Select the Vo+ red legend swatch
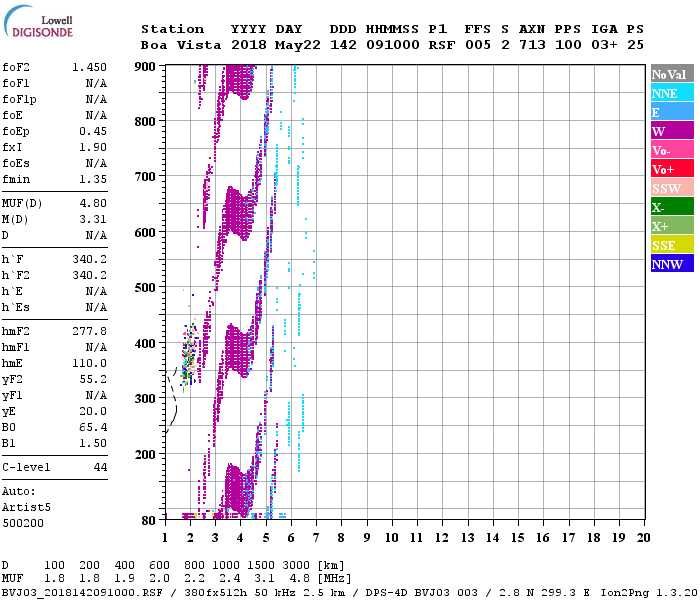 [x=672, y=169]
